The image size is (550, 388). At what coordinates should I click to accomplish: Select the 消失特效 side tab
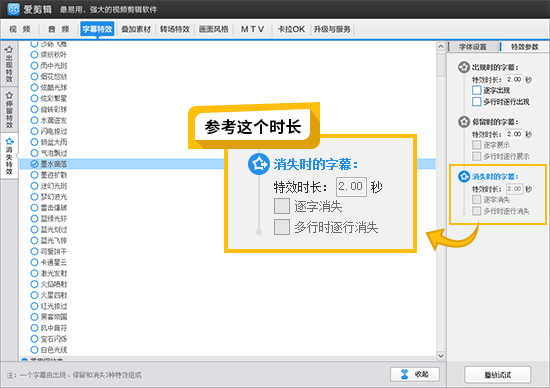pos(9,156)
